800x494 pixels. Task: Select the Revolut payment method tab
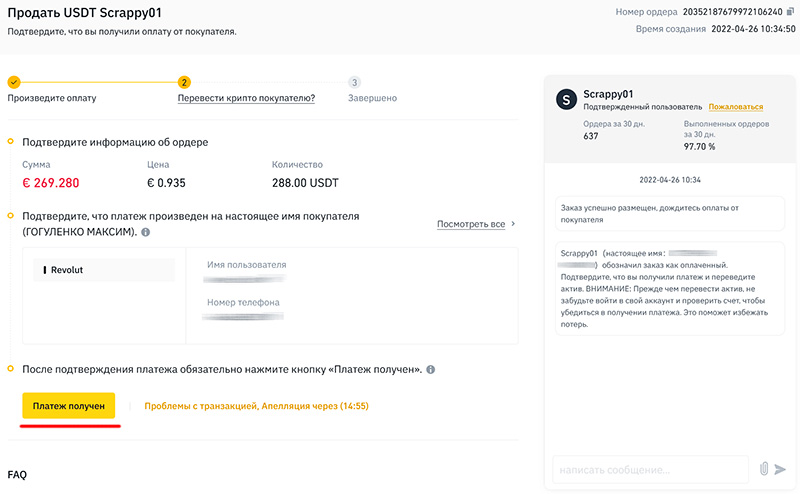[x=104, y=270]
